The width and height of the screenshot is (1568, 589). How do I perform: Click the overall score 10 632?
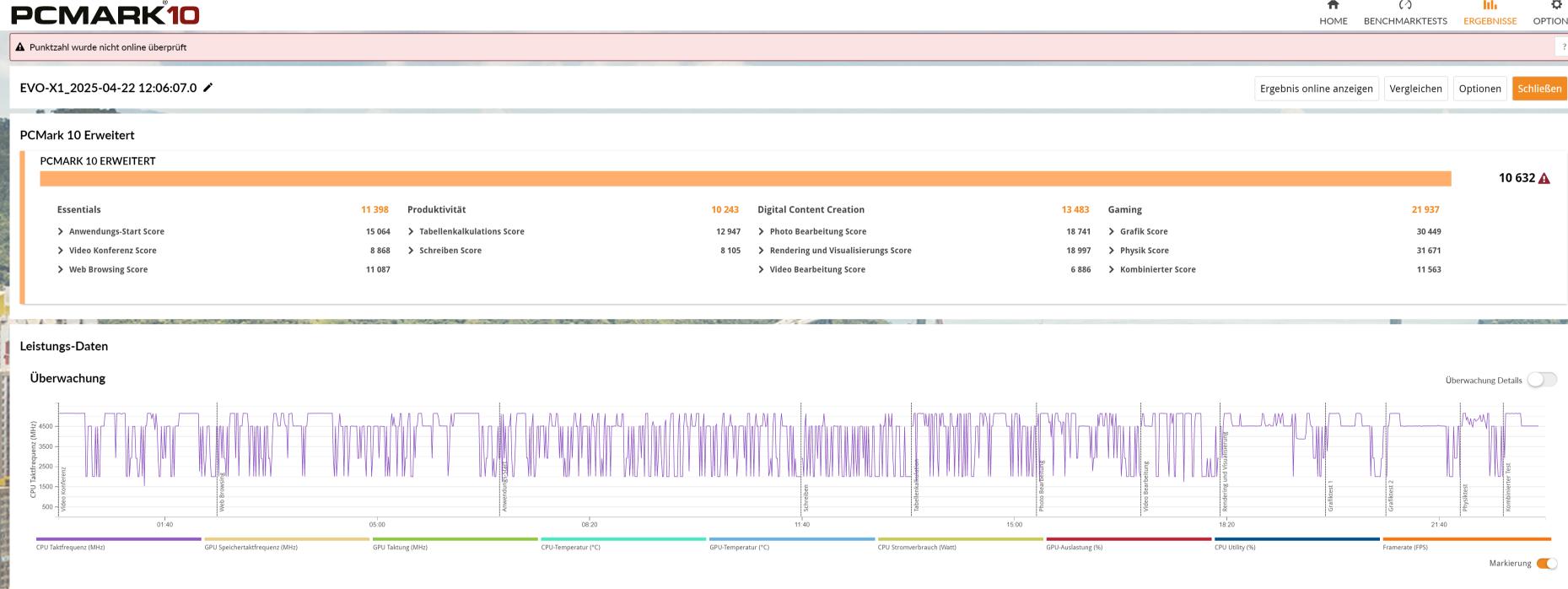tap(1517, 178)
